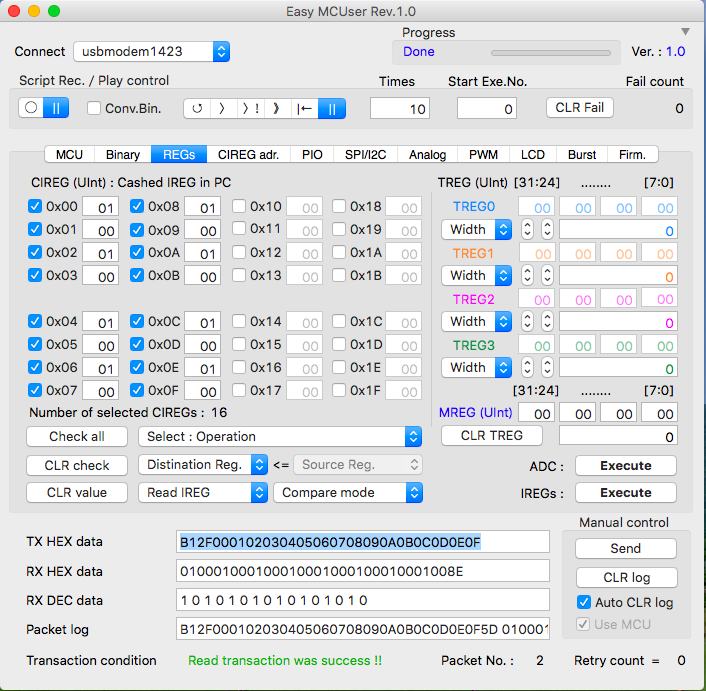706x691 pixels.
Task: Click the top-right disclosure triangle
Action: click(x=685, y=32)
